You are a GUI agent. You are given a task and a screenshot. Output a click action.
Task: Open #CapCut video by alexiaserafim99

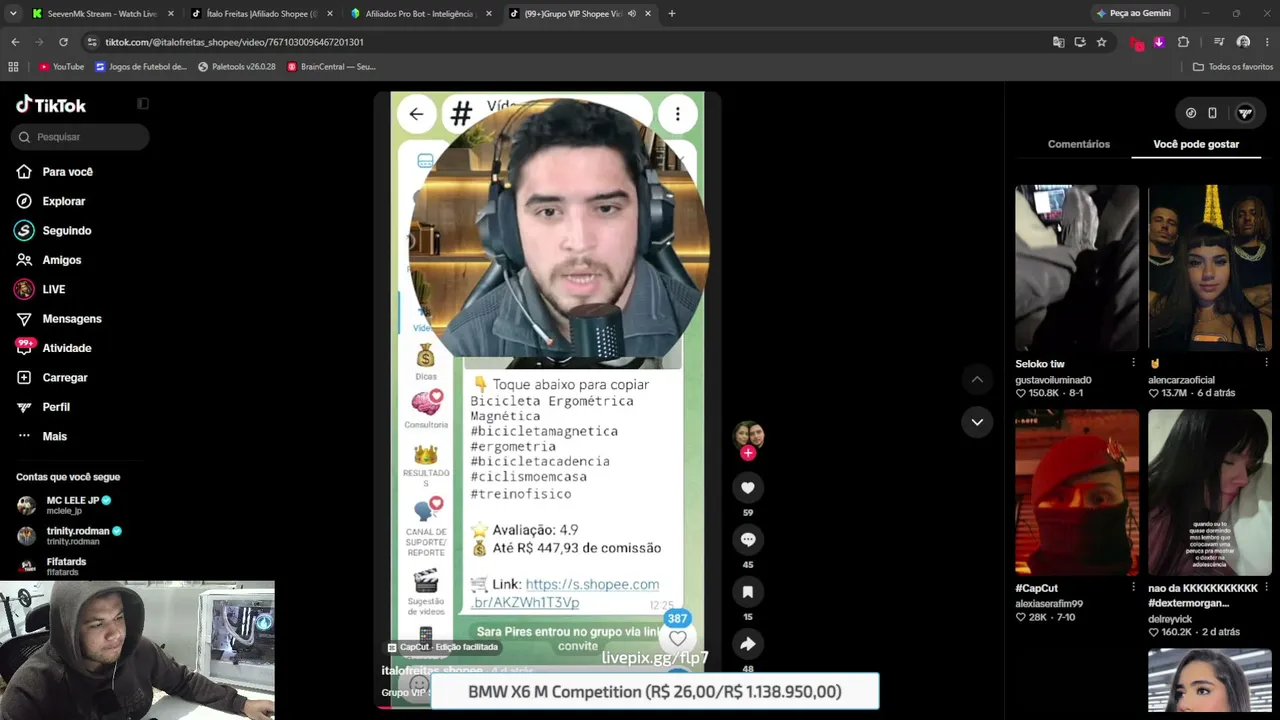(x=1077, y=492)
